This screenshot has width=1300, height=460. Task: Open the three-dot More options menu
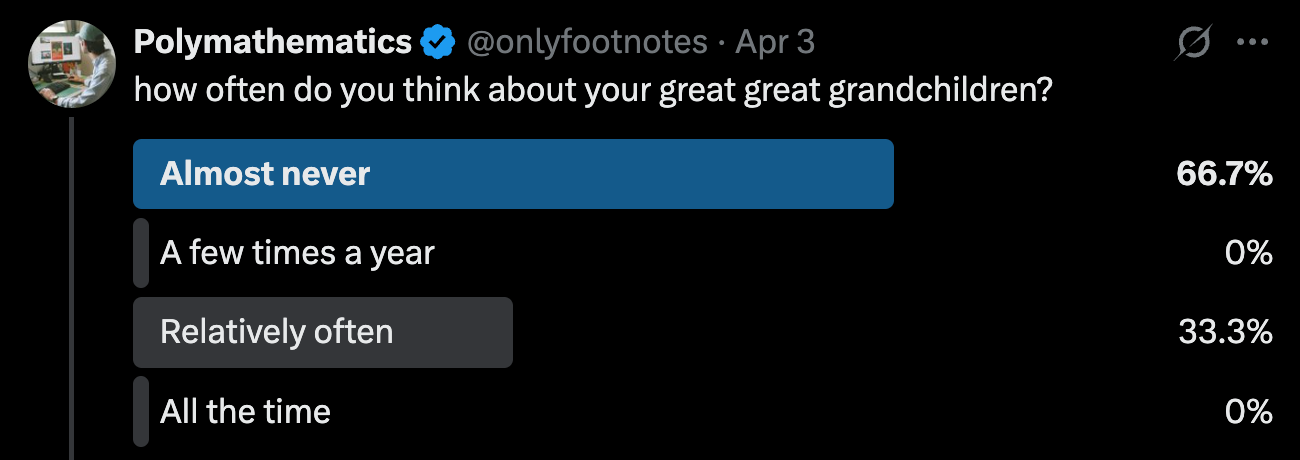[1252, 43]
